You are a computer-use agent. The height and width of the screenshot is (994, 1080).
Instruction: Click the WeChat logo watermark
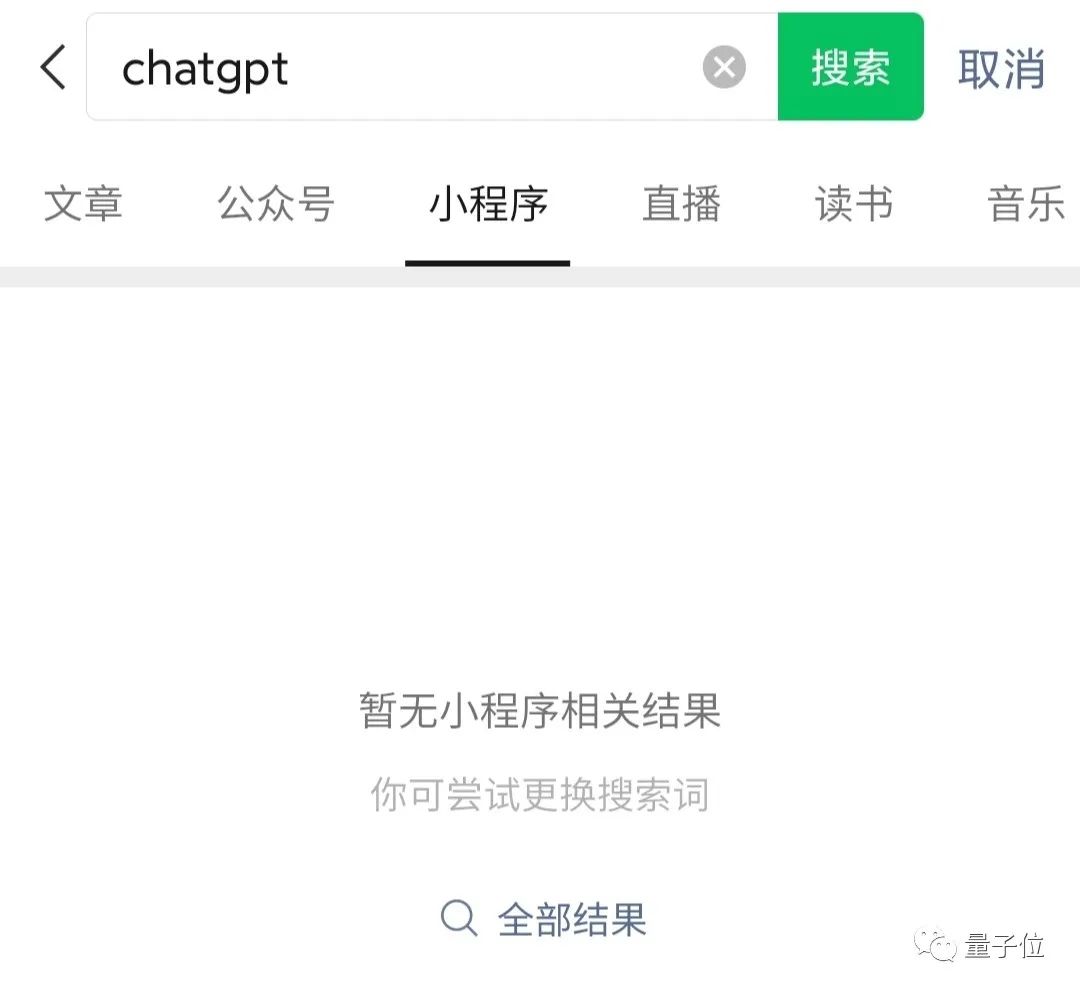[x=935, y=944]
